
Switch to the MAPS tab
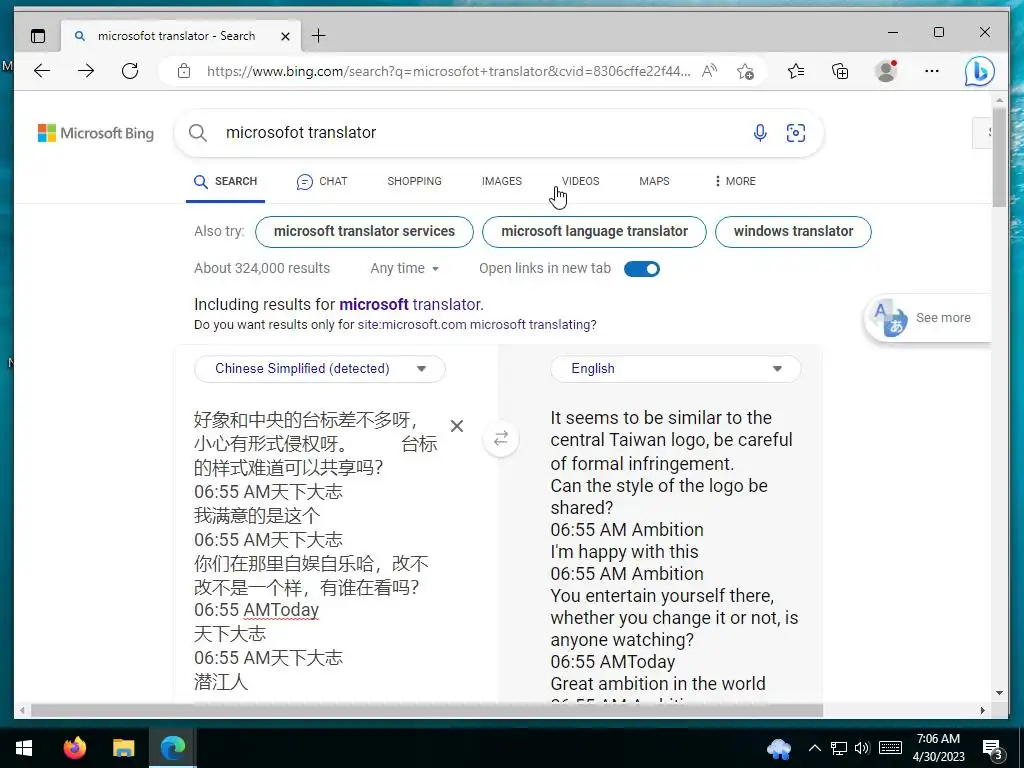(x=654, y=182)
